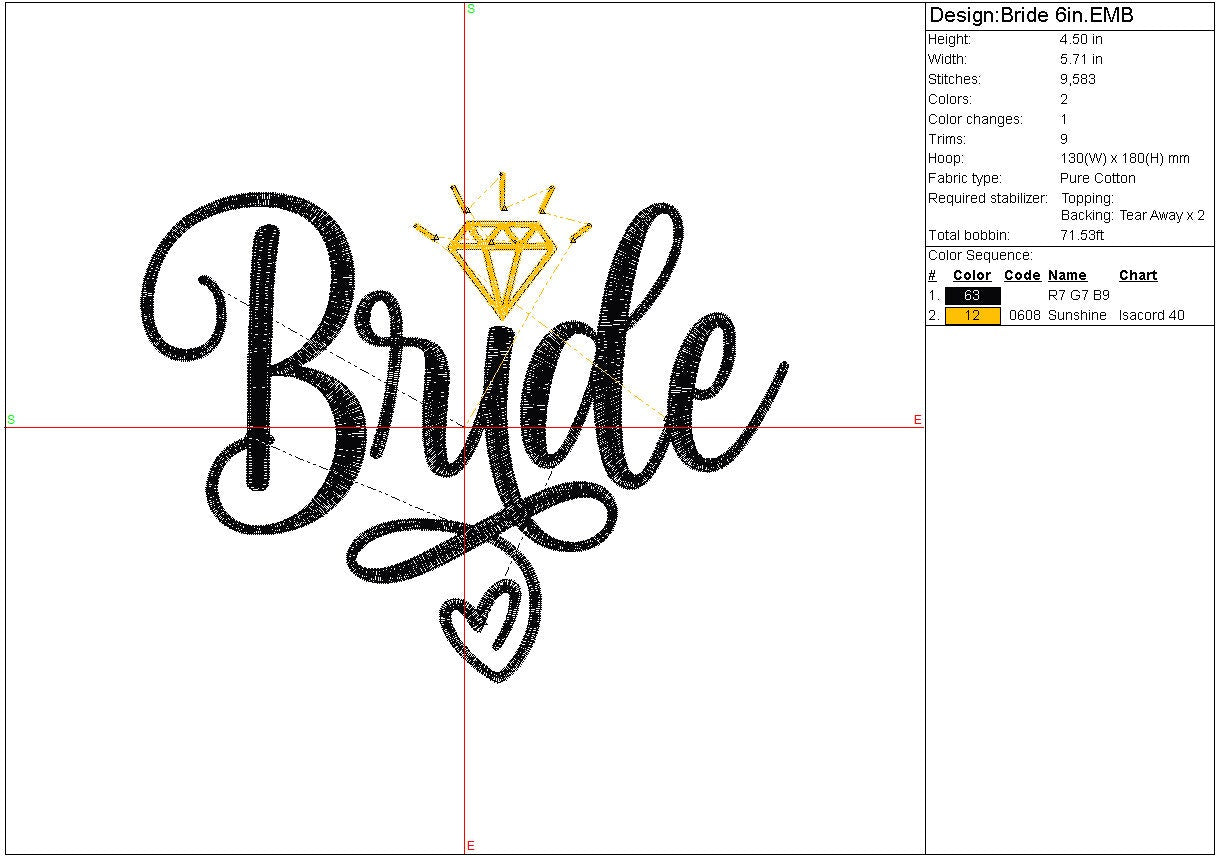Click the red E marker on right edge
Screen dimensions: 1219x857
click(917, 420)
